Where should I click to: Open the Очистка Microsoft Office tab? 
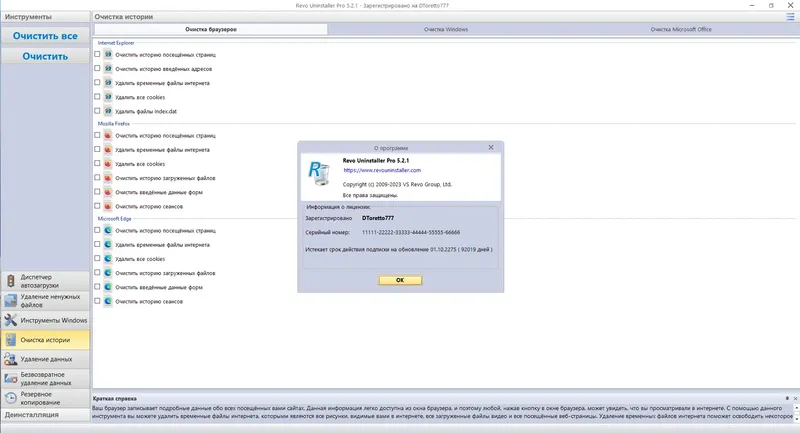coord(681,29)
